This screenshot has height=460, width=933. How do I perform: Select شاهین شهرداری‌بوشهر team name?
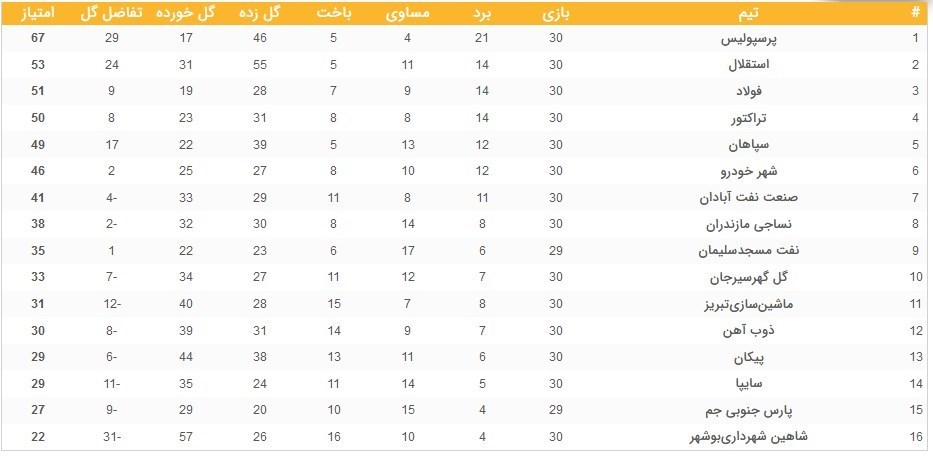point(750,437)
